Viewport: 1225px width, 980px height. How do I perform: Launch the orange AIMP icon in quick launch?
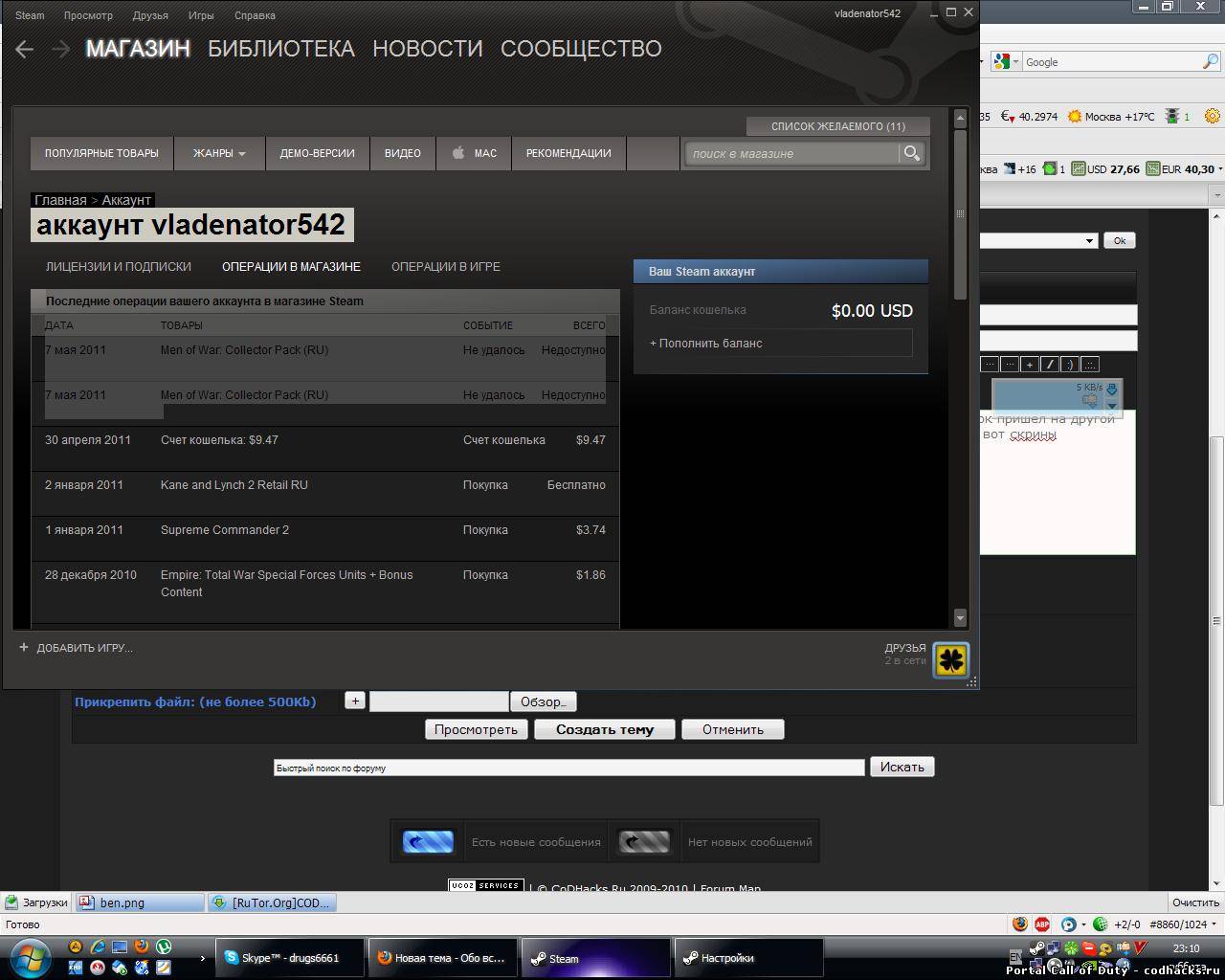[76, 947]
